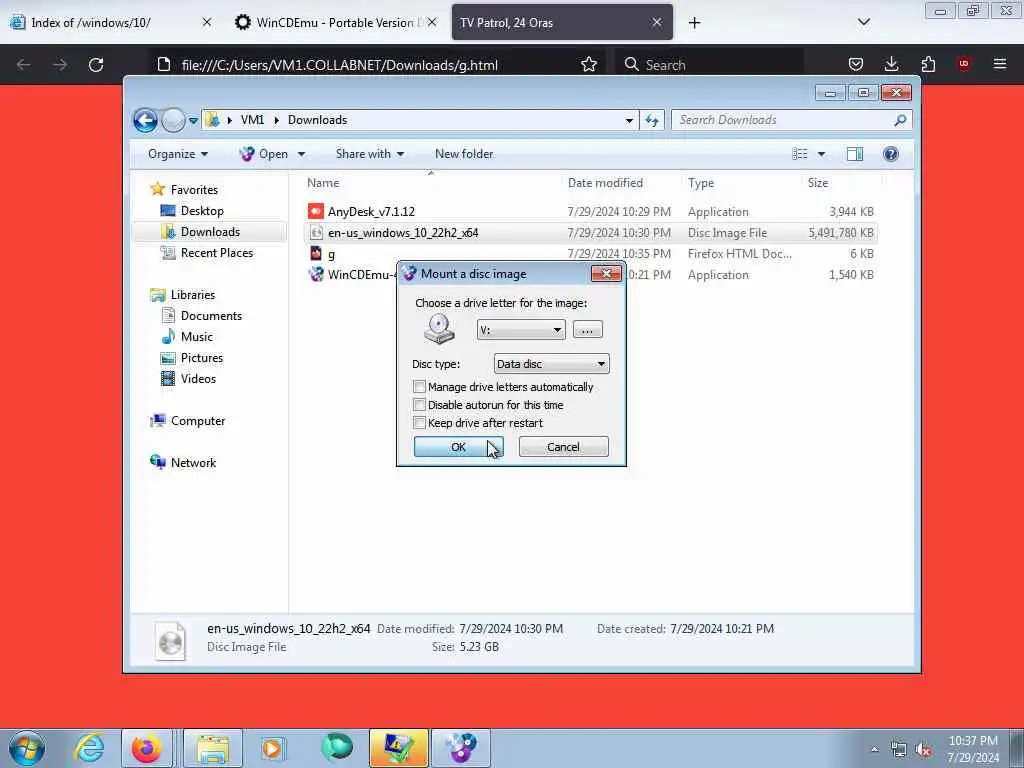Expand the Open button dropdown arrow
Screen dimensions: 1024x768
(x=301, y=154)
